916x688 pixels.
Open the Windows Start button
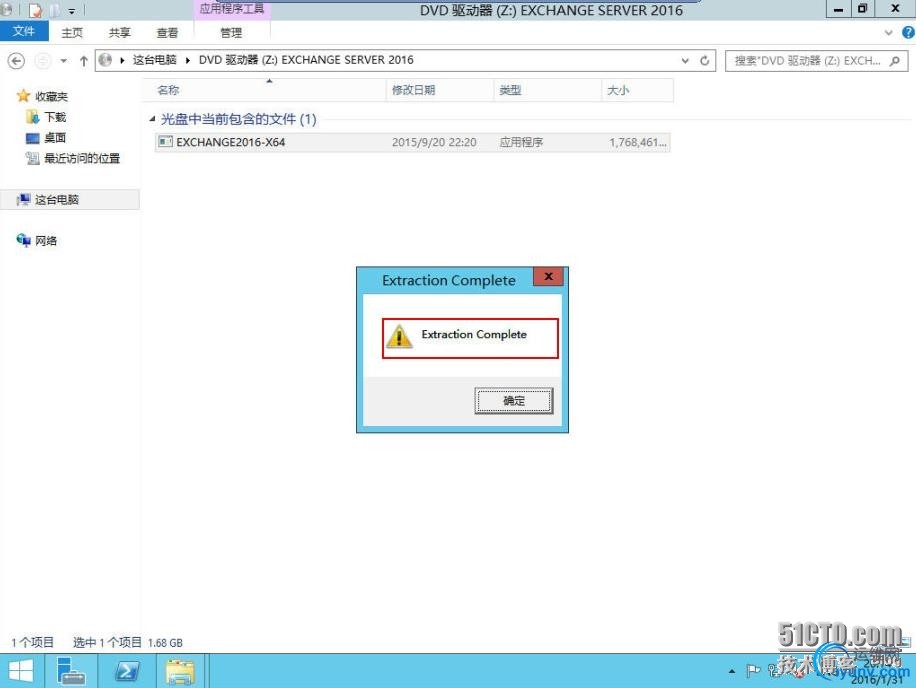21,671
